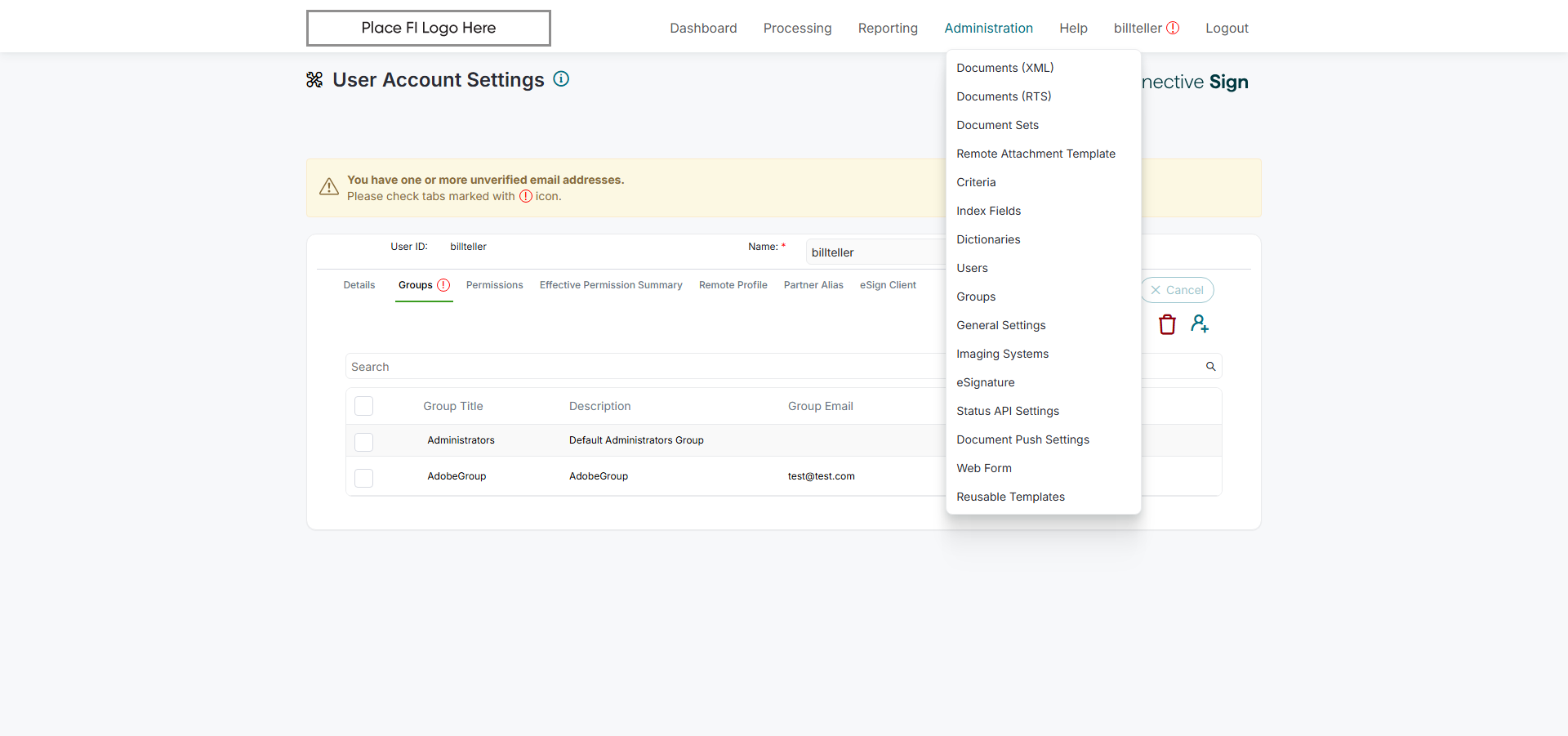The width and height of the screenshot is (1568, 736).
Task: Check the Administrators group checkbox
Action: 364,441
